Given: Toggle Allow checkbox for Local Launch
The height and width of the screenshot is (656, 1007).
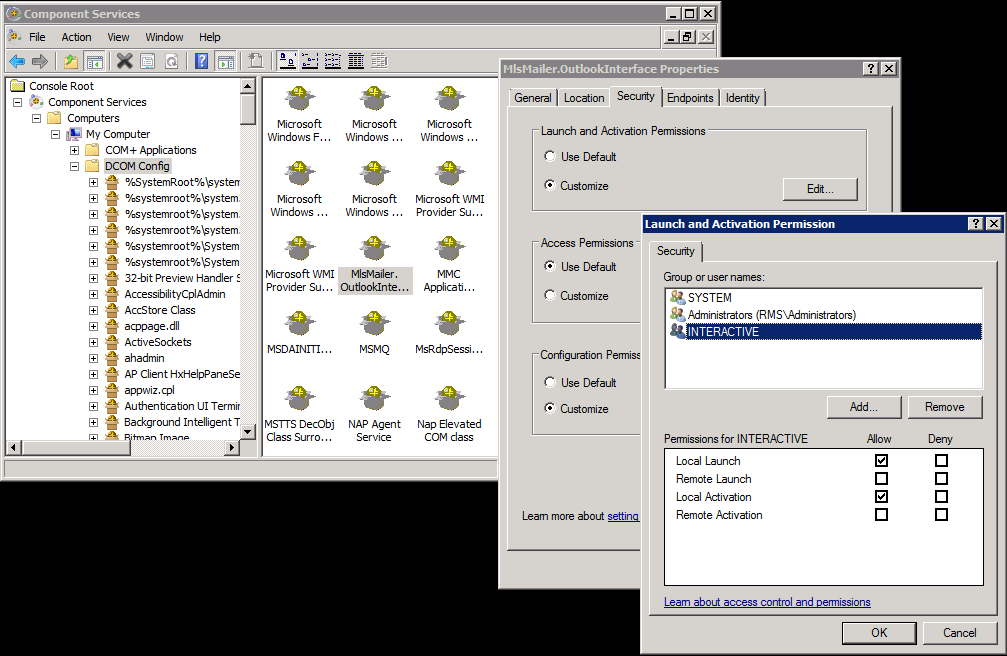Looking at the screenshot, I should [881, 461].
